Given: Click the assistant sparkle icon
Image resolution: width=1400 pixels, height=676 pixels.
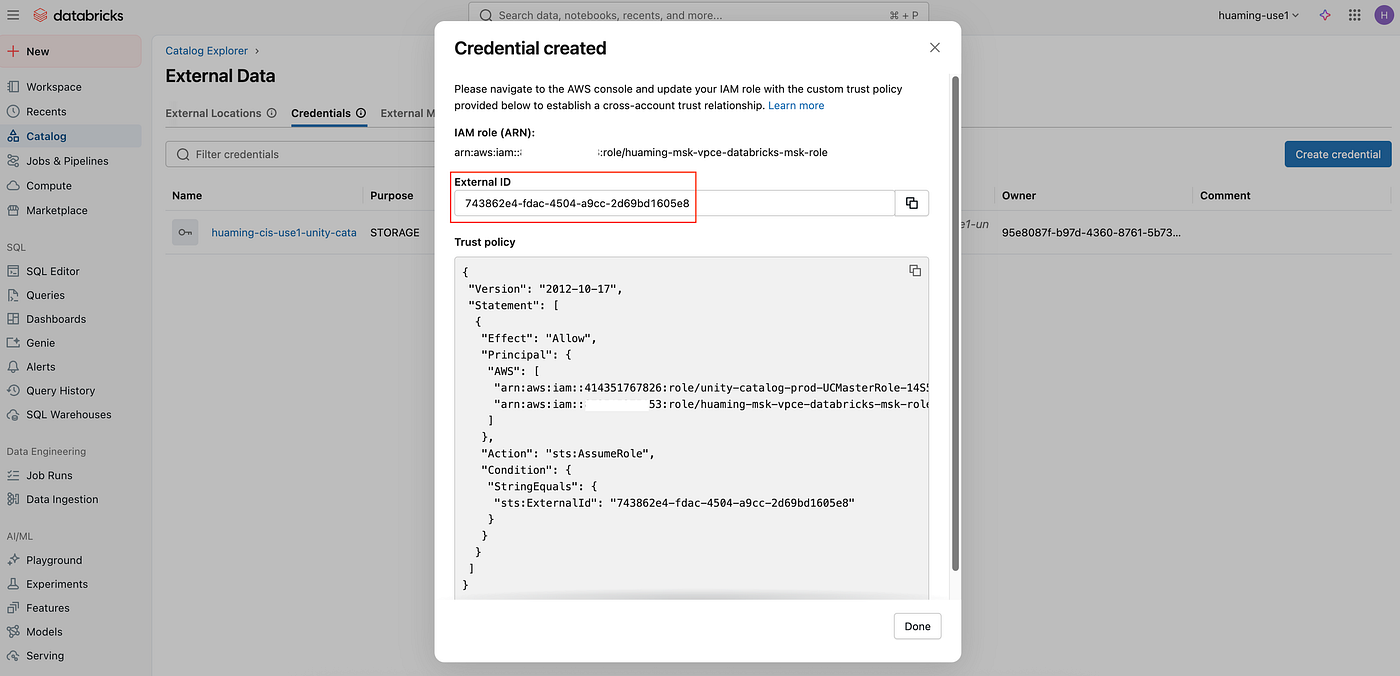Looking at the screenshot, I should [x=1326, y=15].
